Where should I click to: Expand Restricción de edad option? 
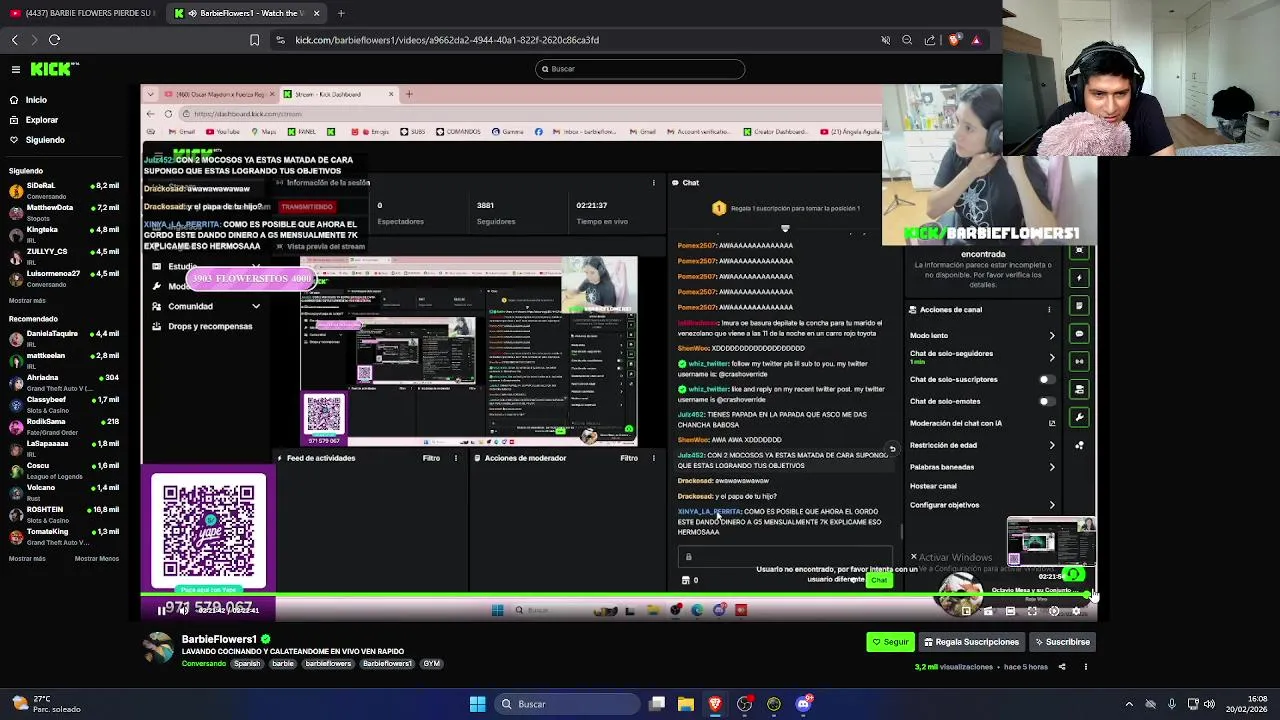click(x=982, y=446)
